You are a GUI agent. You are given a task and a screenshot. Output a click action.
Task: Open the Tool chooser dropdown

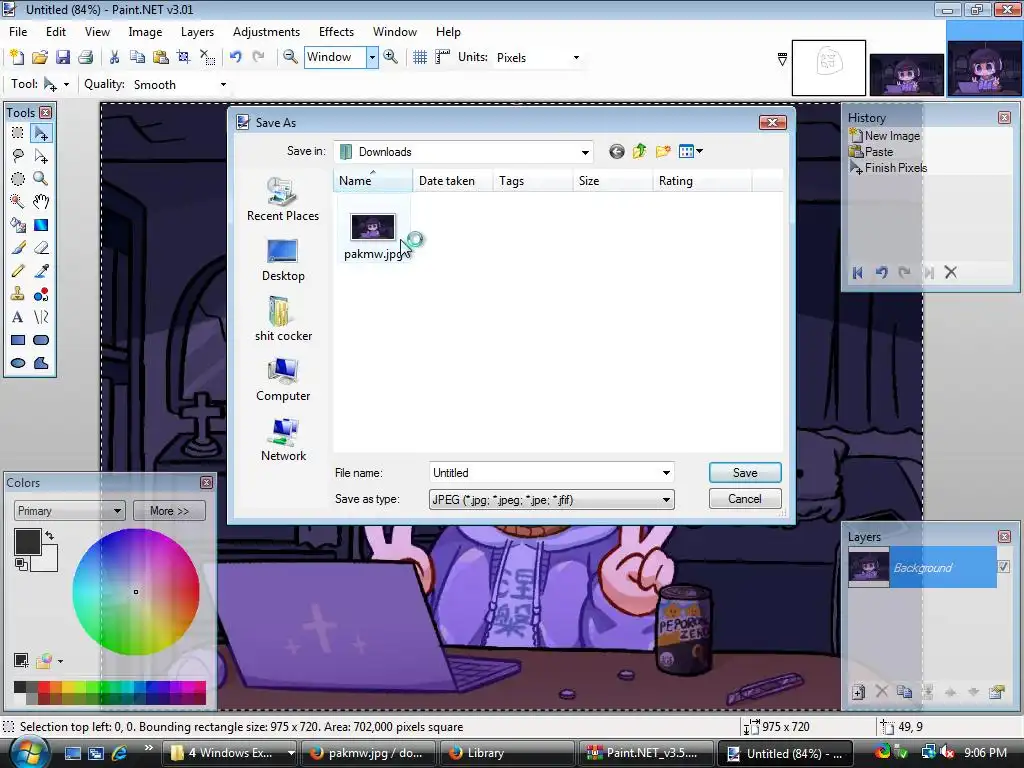(66, 85)
